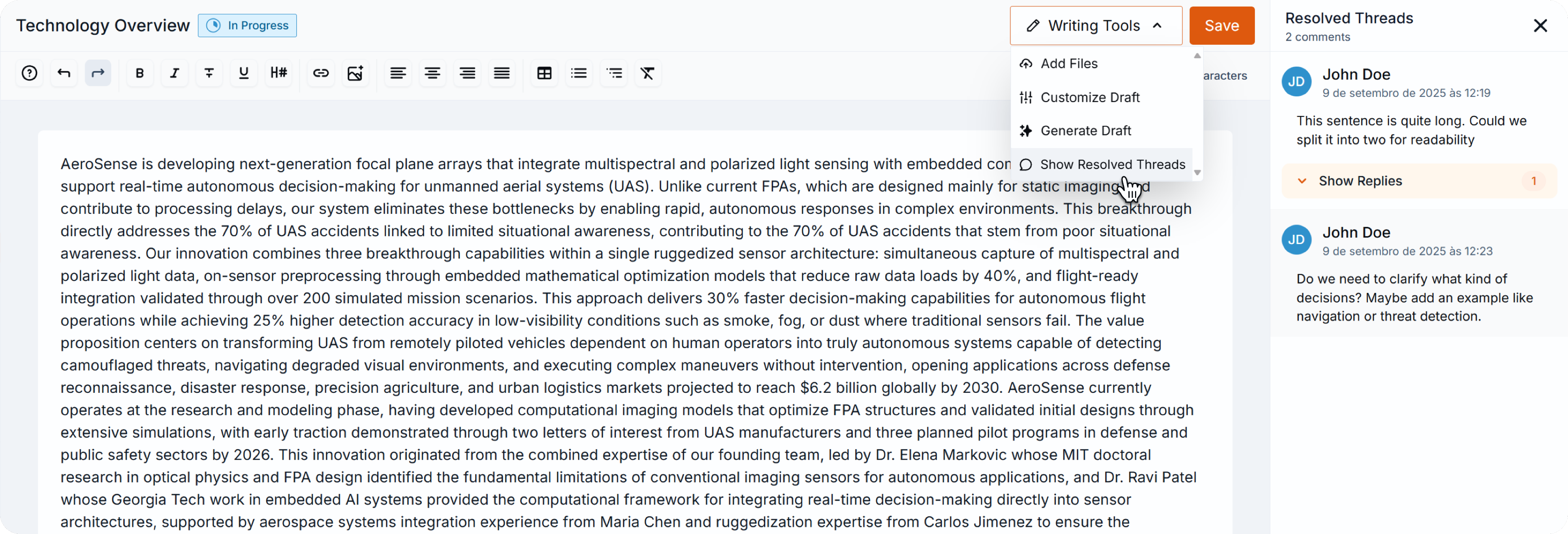Image resolution: width=1568 pixels, height=534 pixels.
Task: Undo the last edit
Action: (x=64, y=73)
